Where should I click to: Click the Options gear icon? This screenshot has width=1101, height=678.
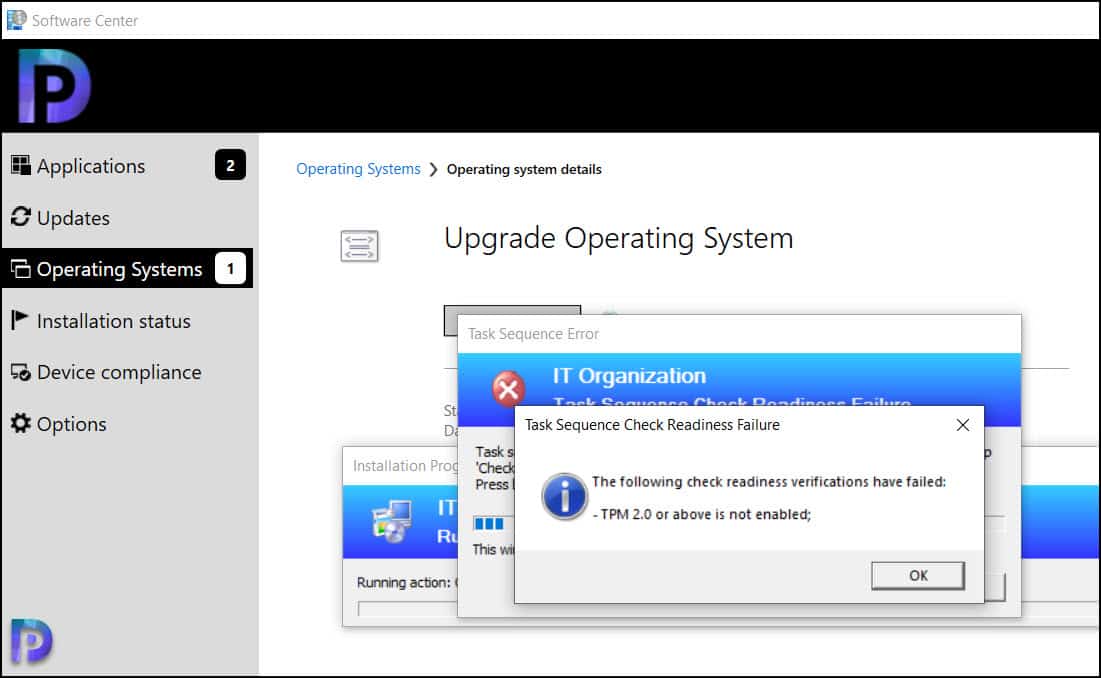(x=20, y=423)
